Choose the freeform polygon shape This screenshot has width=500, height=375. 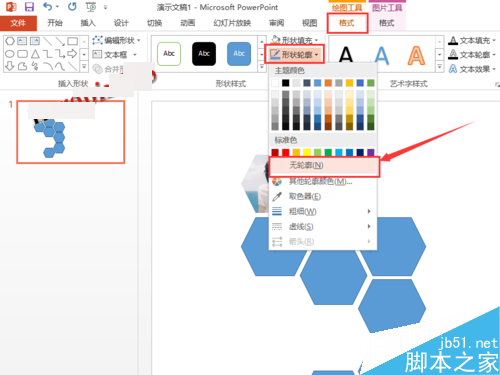(22, 66)
